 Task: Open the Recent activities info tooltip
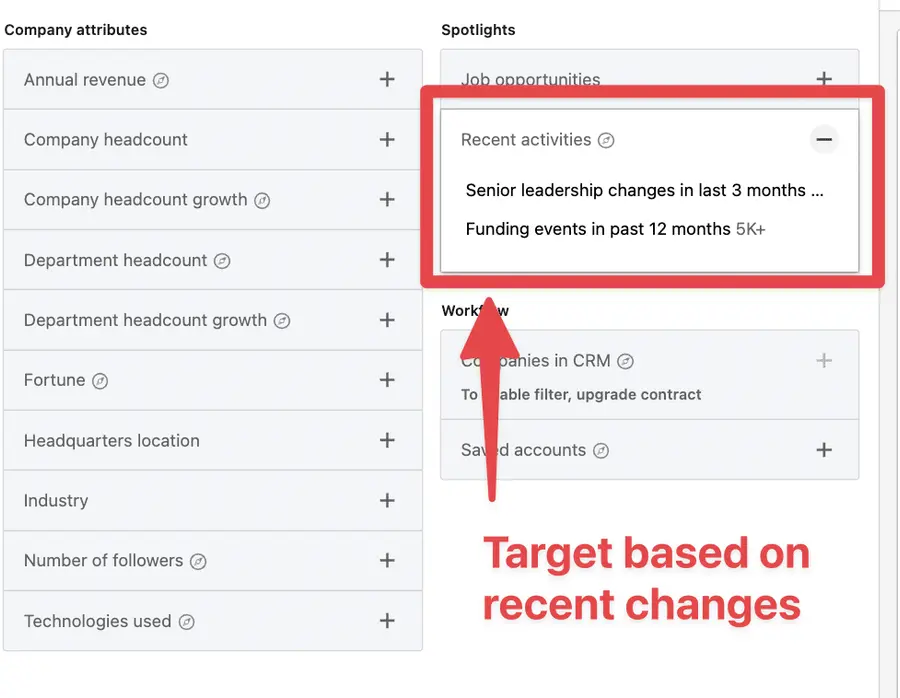pos(607,140)
